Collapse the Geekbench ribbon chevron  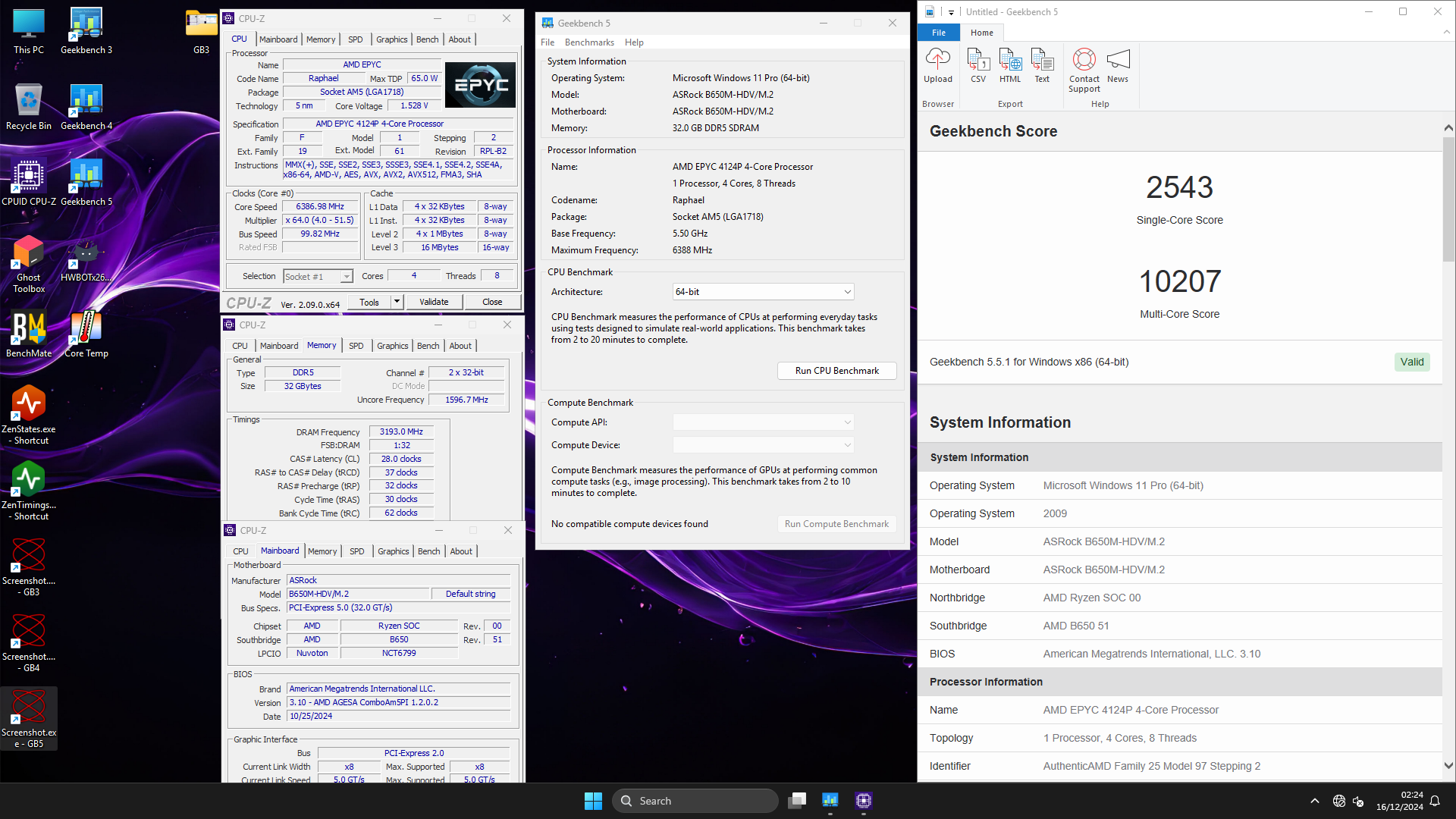click(x=1447, y=33)
